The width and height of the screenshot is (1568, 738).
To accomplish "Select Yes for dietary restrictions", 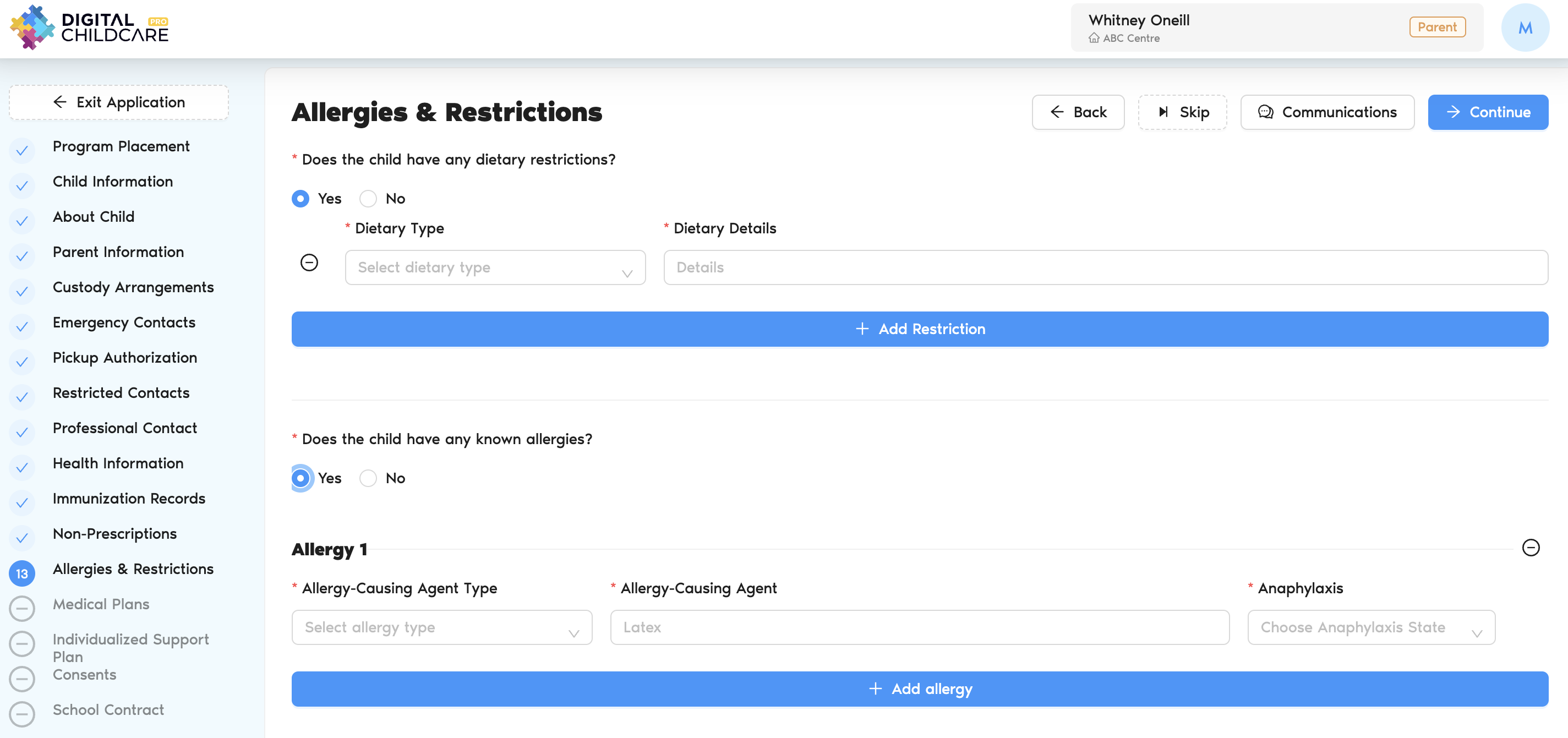I will click(301, 198).
